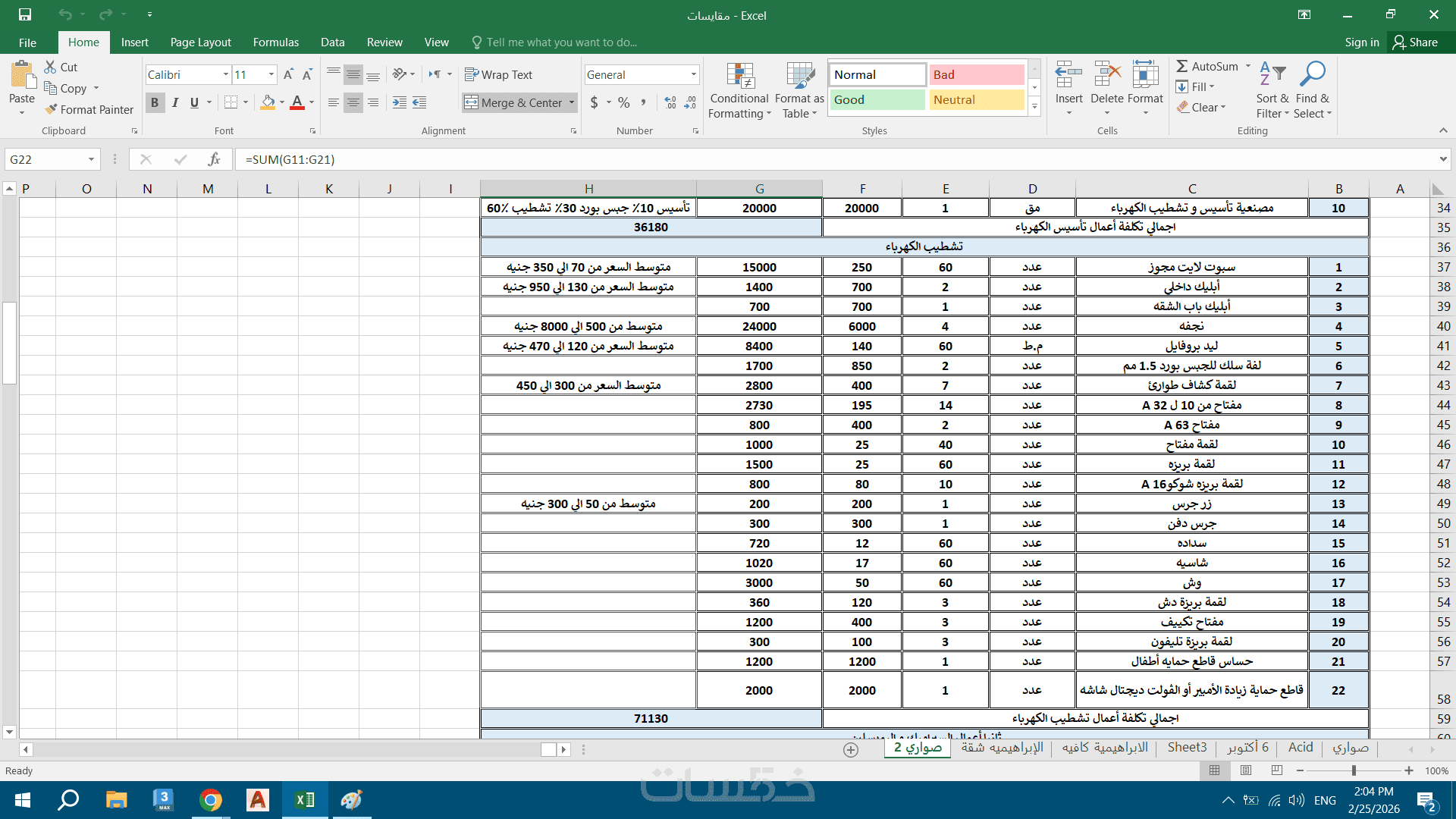Image resolution: width=1456 pixels, height=819 pixels.
Task: Click the Increase Decimal icon
Action: (x=670, y=102)
